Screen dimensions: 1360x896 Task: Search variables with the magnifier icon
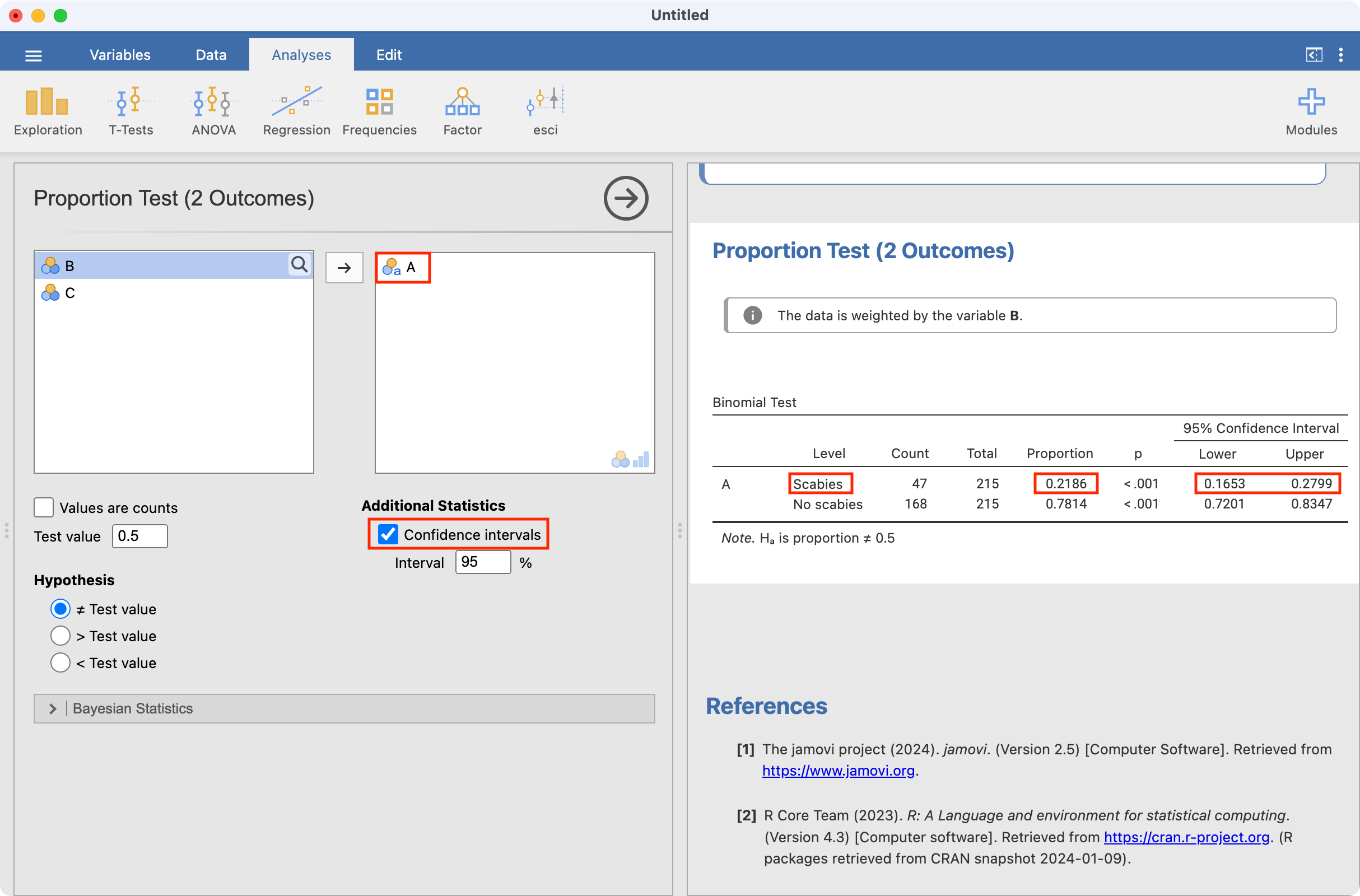click(x=300, y=265)
